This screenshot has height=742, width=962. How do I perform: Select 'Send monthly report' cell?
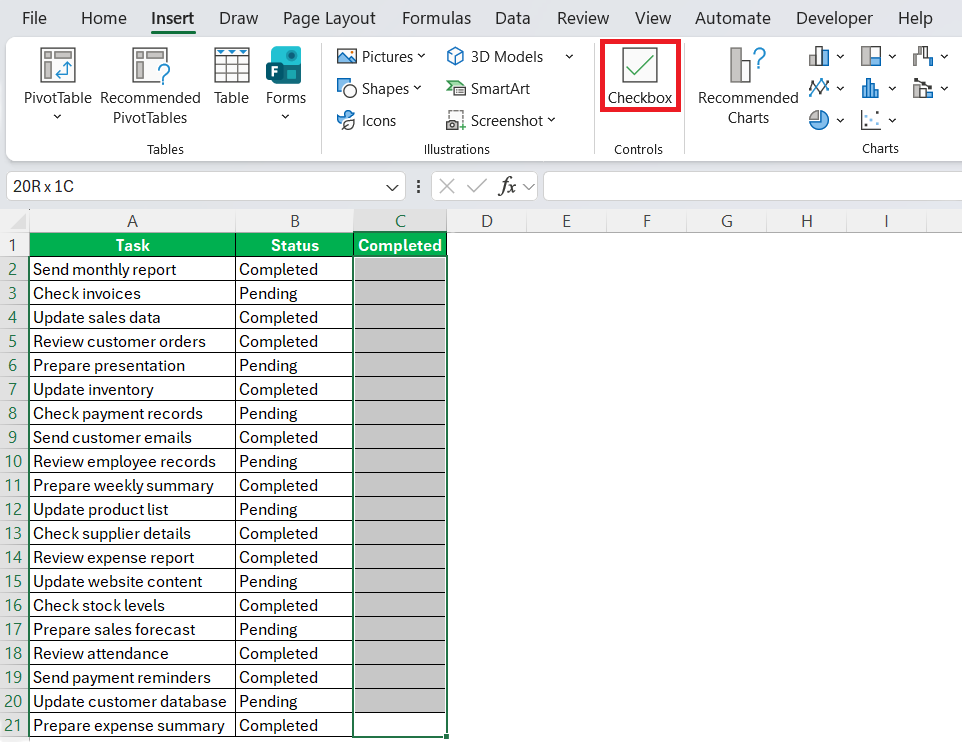(132, 269)
